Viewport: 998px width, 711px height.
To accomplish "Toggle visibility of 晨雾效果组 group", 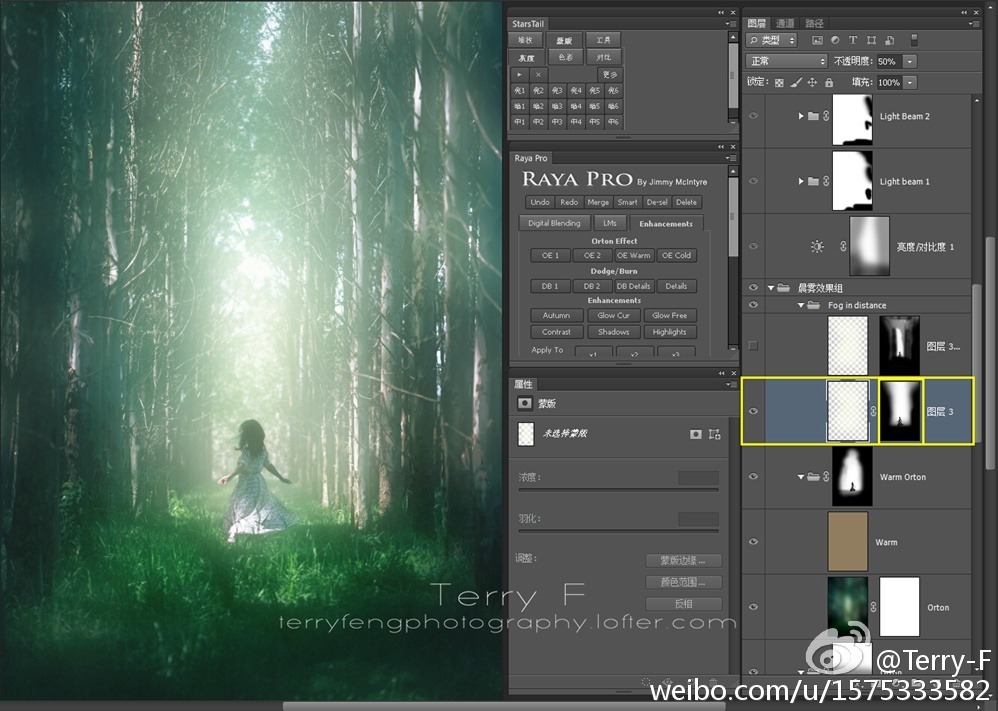I will (x=754, y=288).
